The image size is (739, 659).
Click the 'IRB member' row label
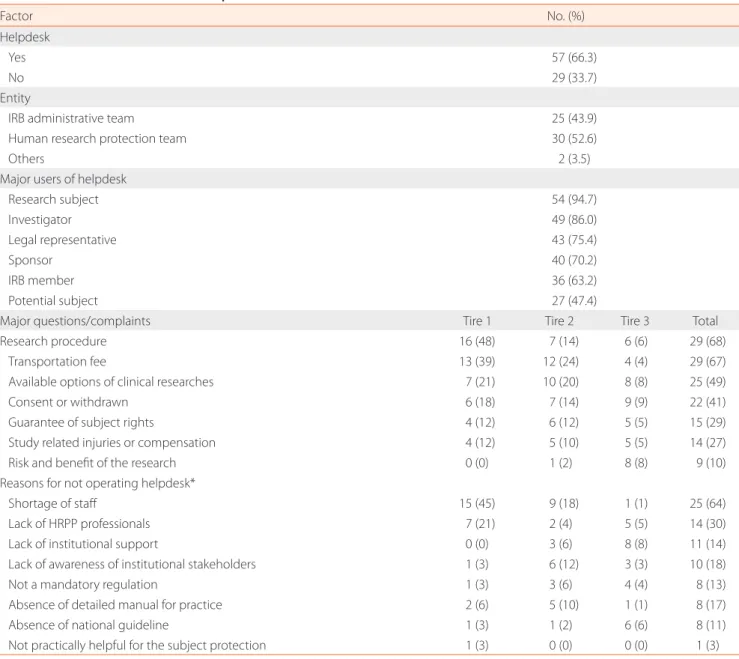41,280
